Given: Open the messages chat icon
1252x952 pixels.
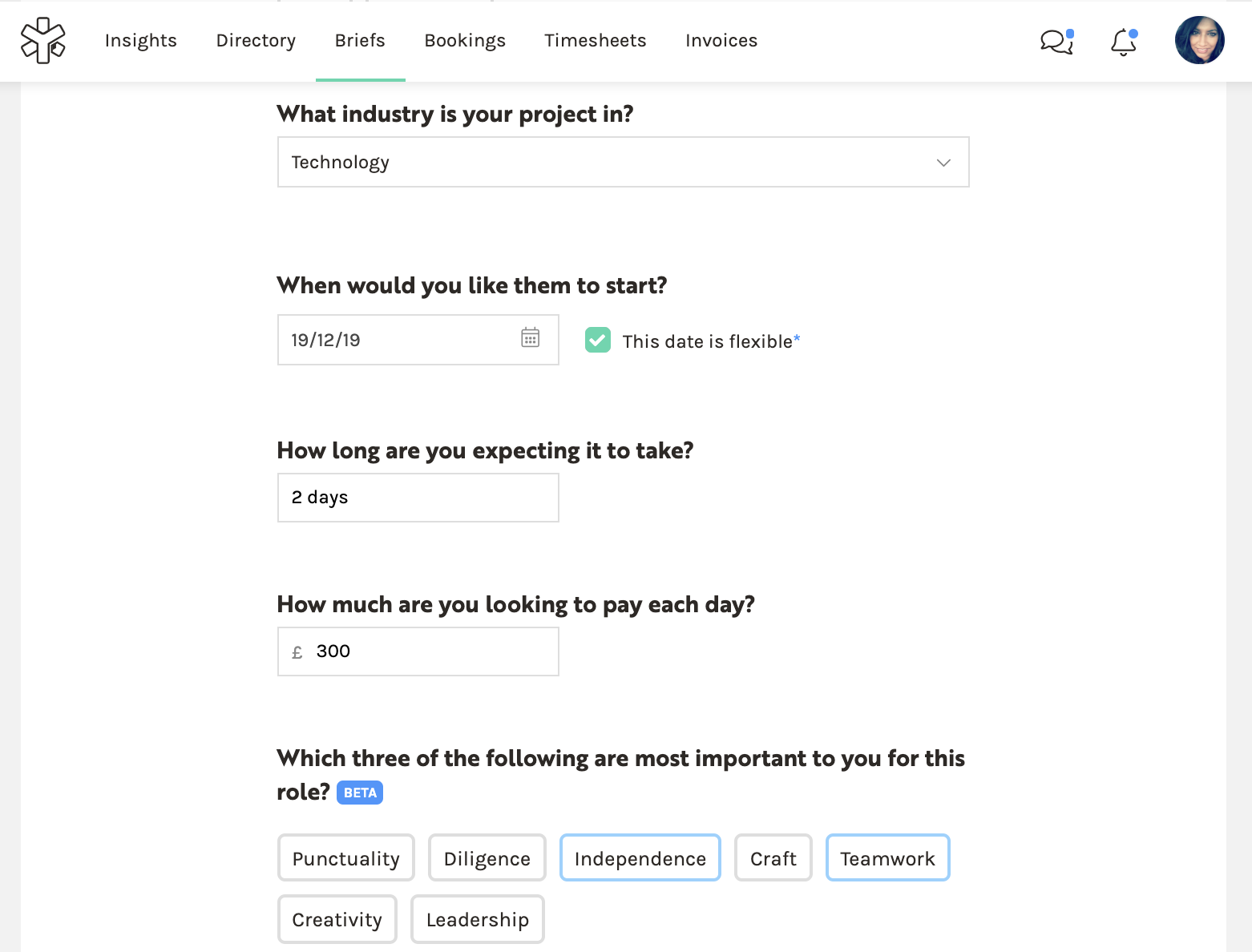Looking at the screenshot, I should tap(1056, 41).
